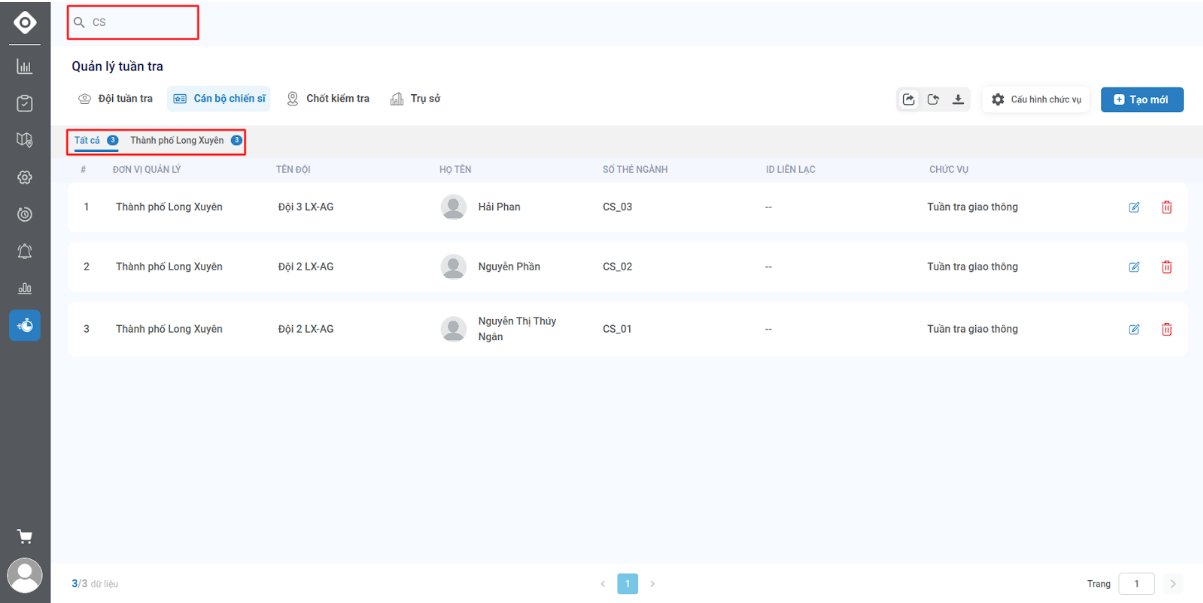
Task: Click the download toolbar icon
Action: point(957,99)
